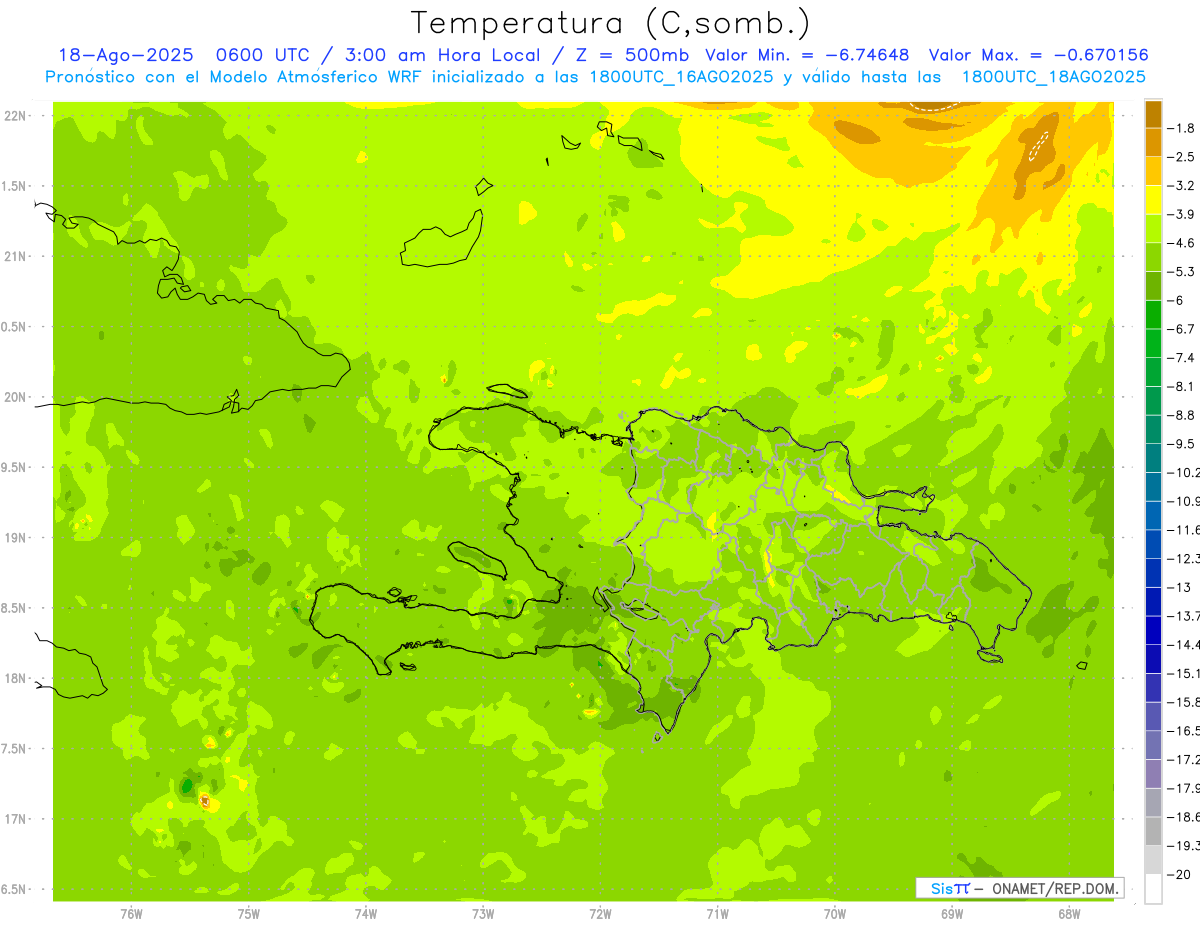Select the 'Z = 500mb' level text
The width and height of the screenshot is (1200, 927).
pos(632,55)
